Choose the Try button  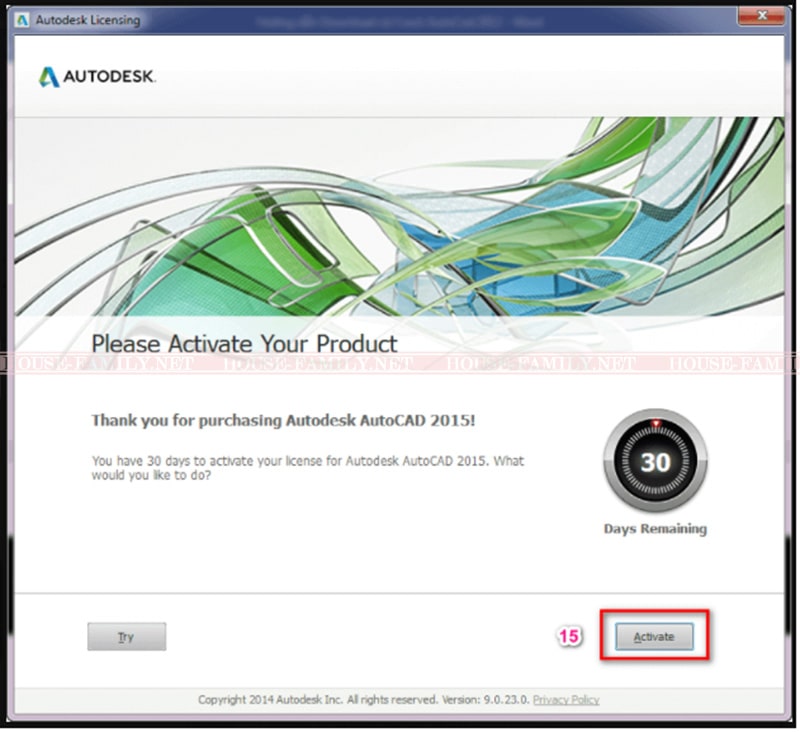(x=127, y=637)
